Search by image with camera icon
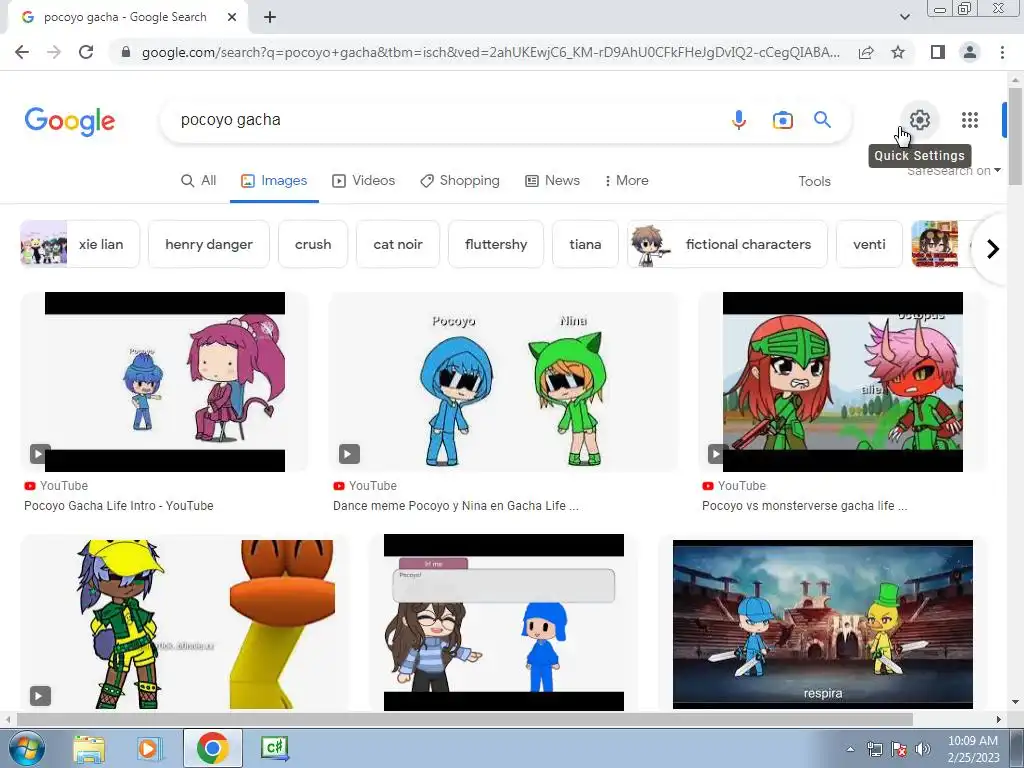 pyautogui.click(x=782, y=120)
